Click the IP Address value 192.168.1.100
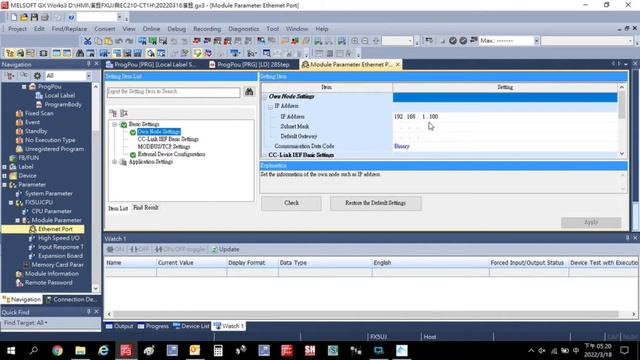The height and width of the screenshot is (360, 640). tap(416, 117)
